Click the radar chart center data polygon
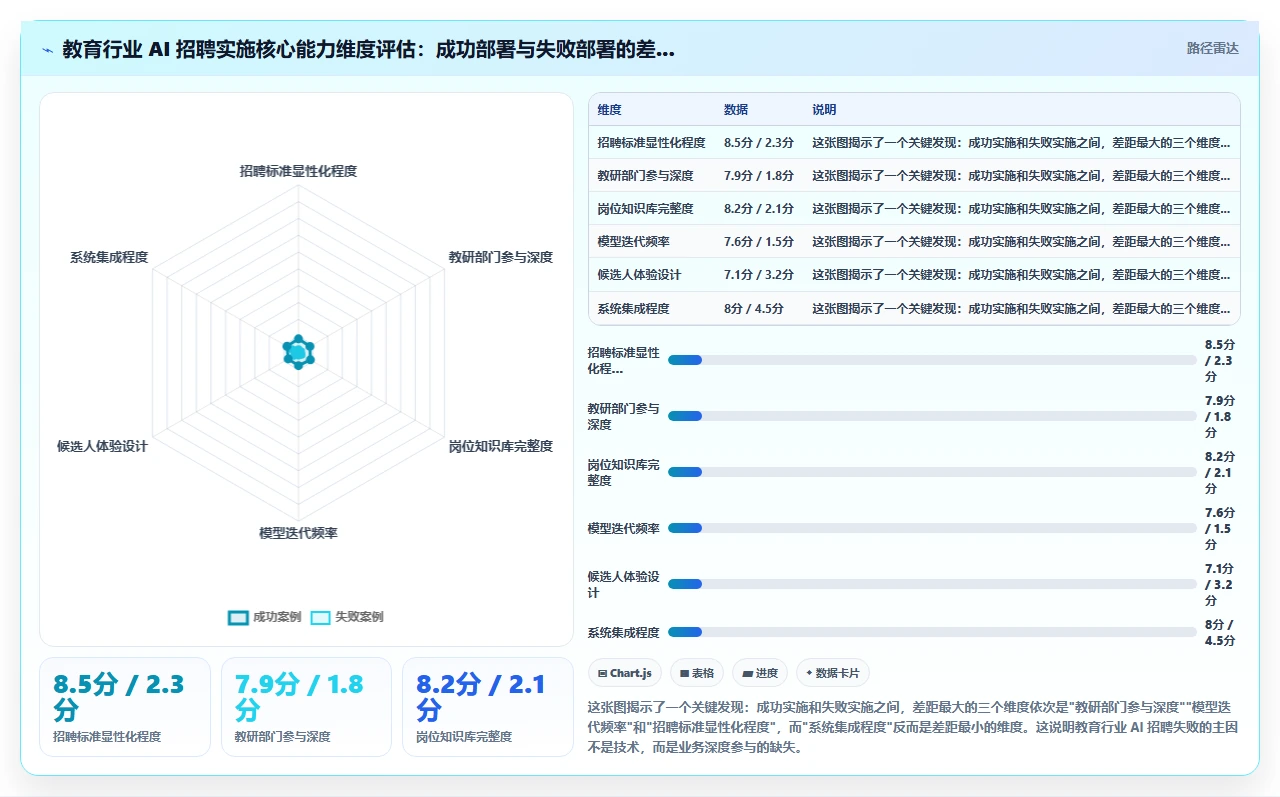The width and height of the screenshot is (1280, 797). coord(298,352)
